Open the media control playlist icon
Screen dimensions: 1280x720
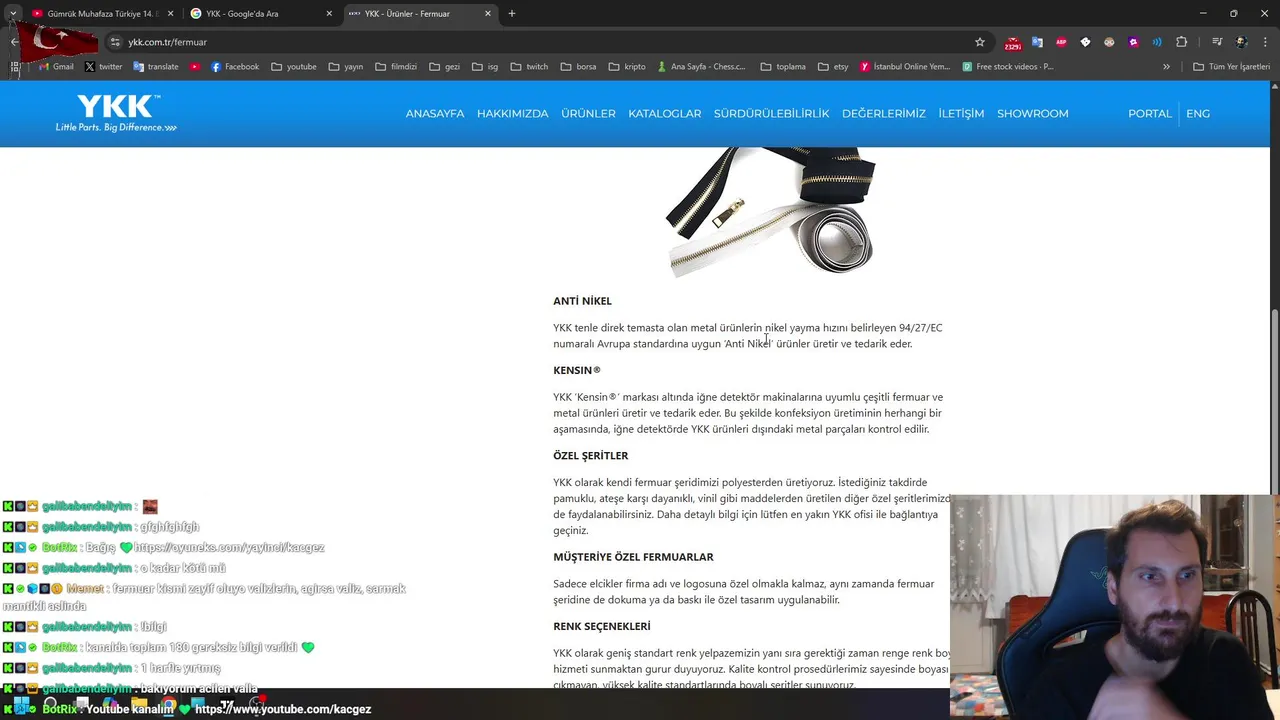[1217, 42]
